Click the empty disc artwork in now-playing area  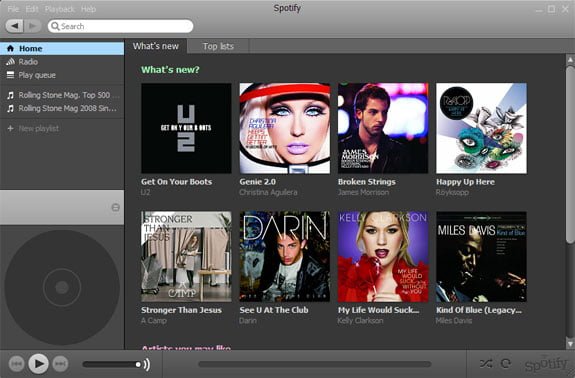[x=62, y=287]
